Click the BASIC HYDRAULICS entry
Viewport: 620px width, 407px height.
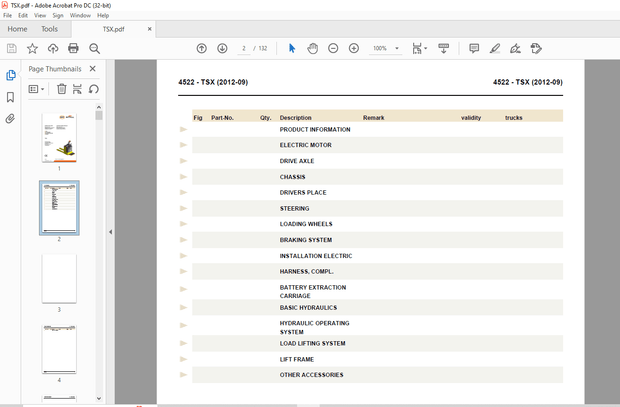[x=308, y=307]
